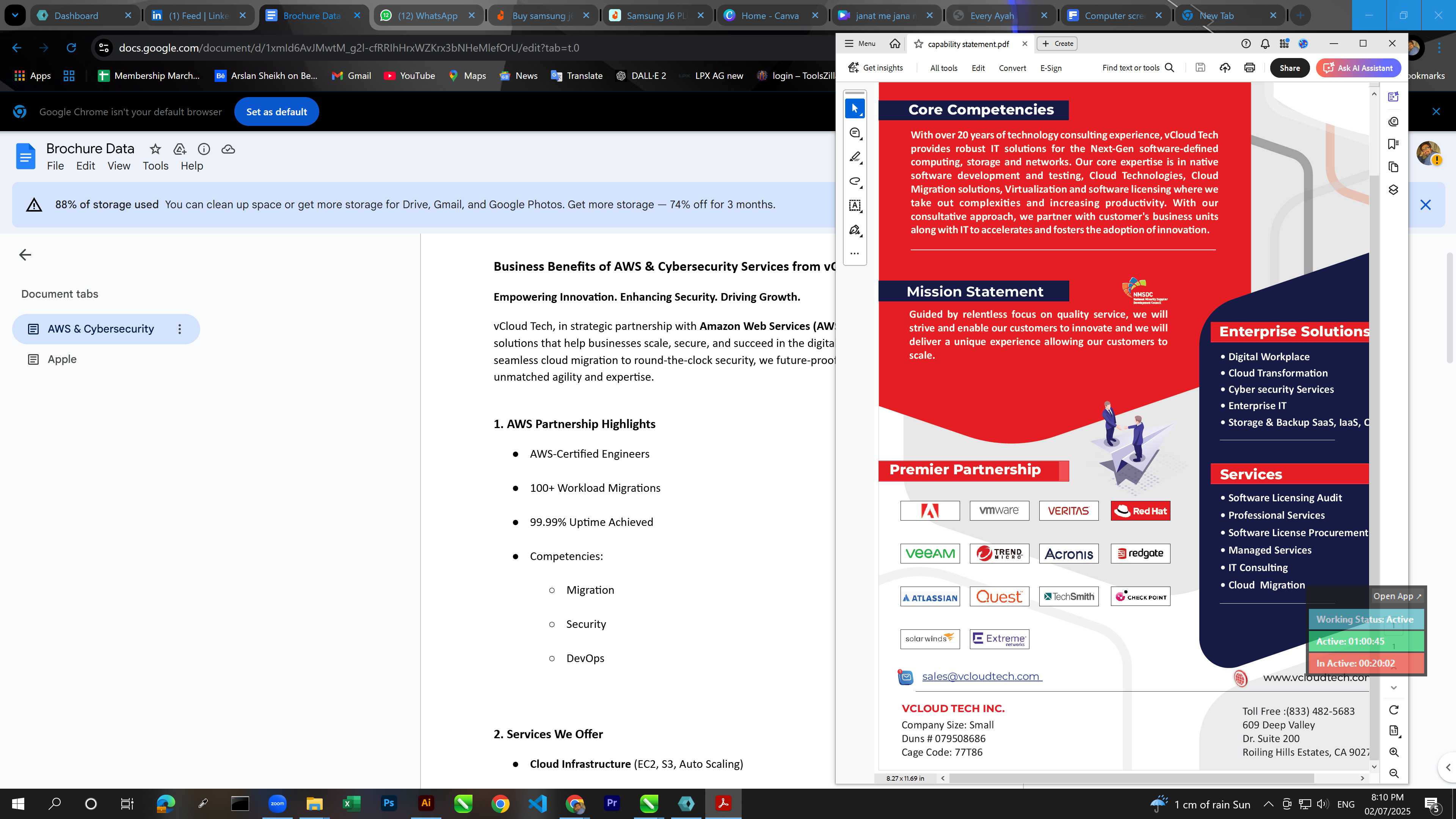Open All tools in Acrobat

[x=944, y=68]
